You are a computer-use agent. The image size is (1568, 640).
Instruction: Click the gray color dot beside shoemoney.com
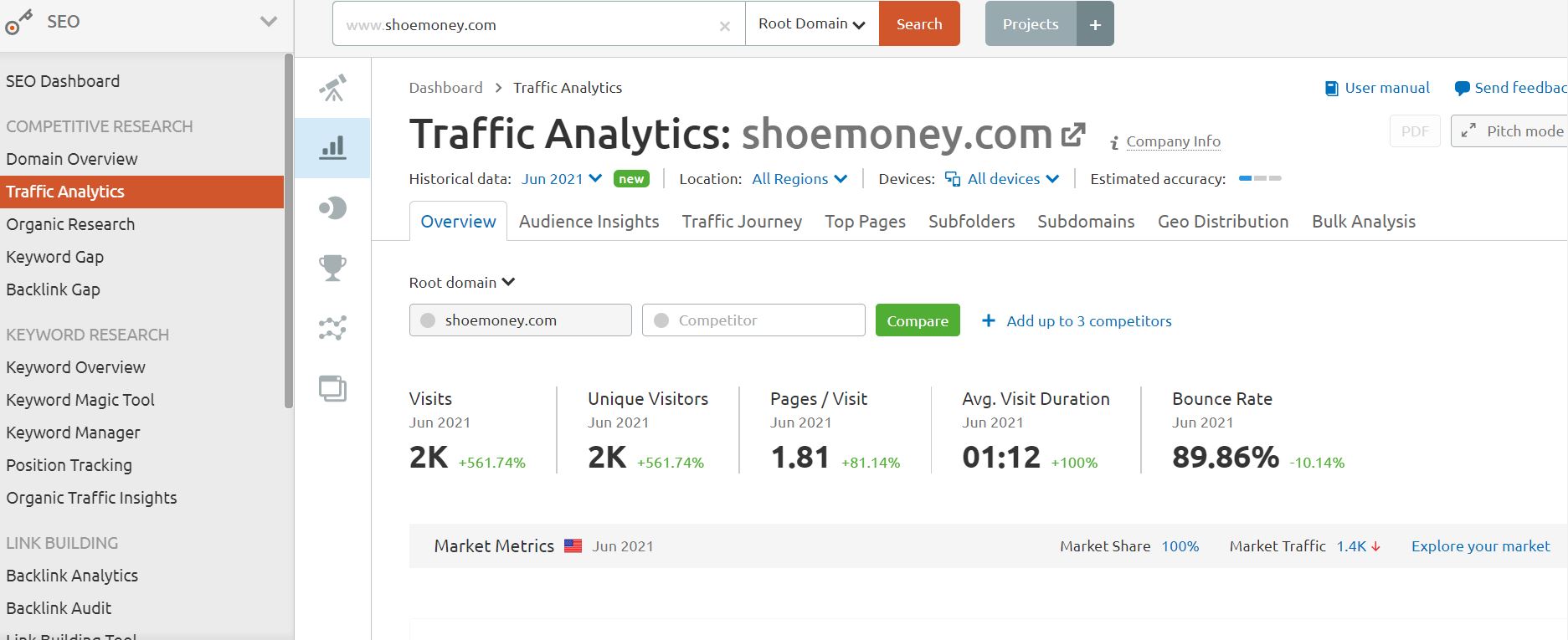(428, 320)
